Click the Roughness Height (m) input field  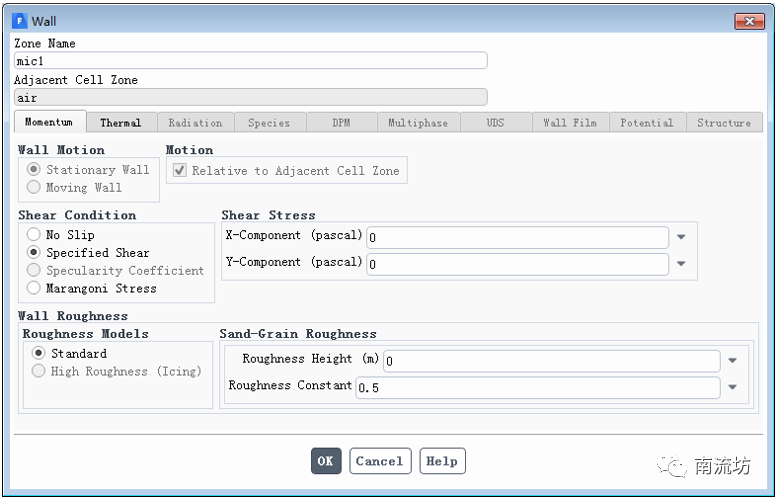[552, 361]
